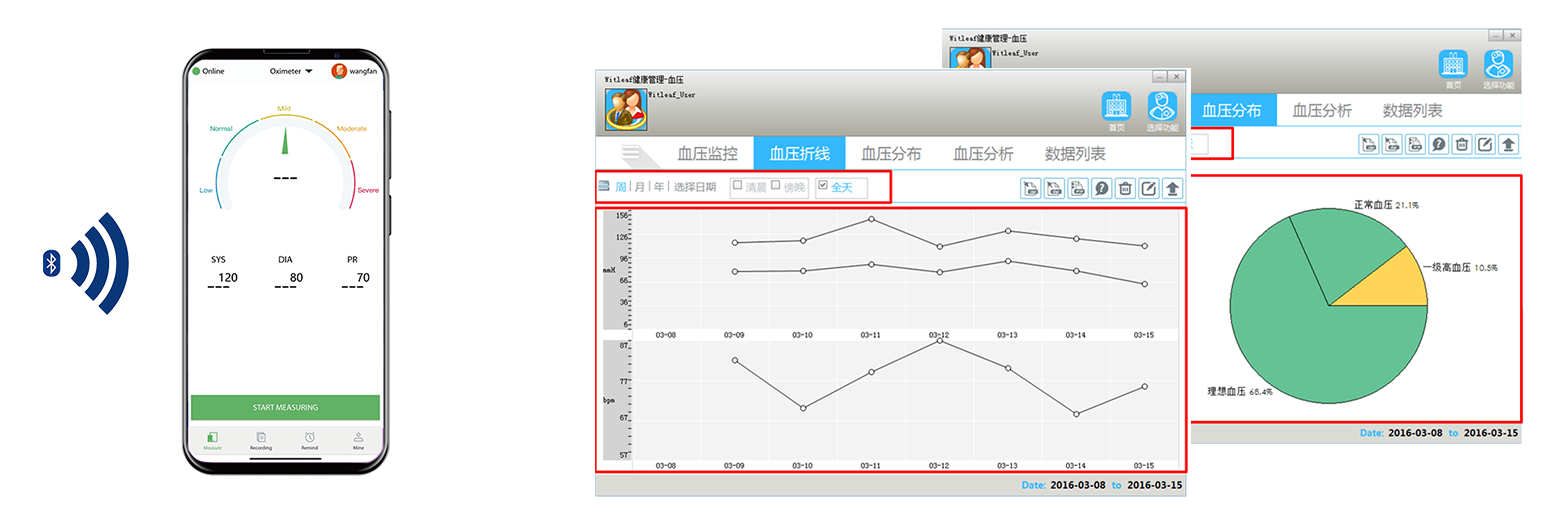This screenshot has width=1568, height=520.
Task: Enable the 傍晚 checkbox
Action: click(775, 186)
